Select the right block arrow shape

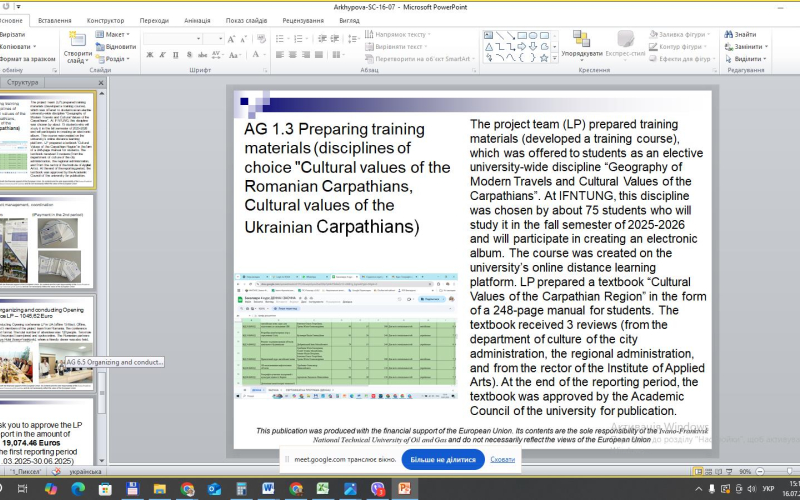click(x=522, y=46)
